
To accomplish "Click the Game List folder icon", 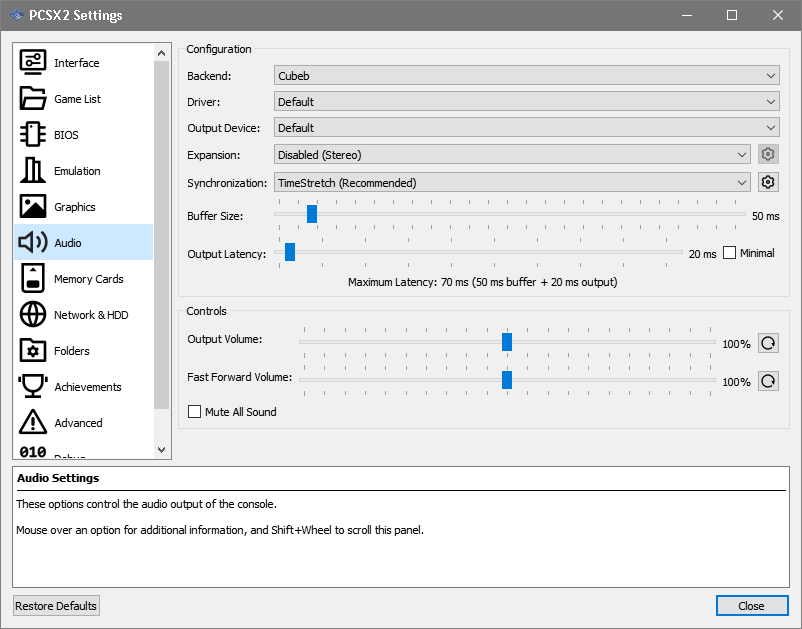I will tap(33, 98).
